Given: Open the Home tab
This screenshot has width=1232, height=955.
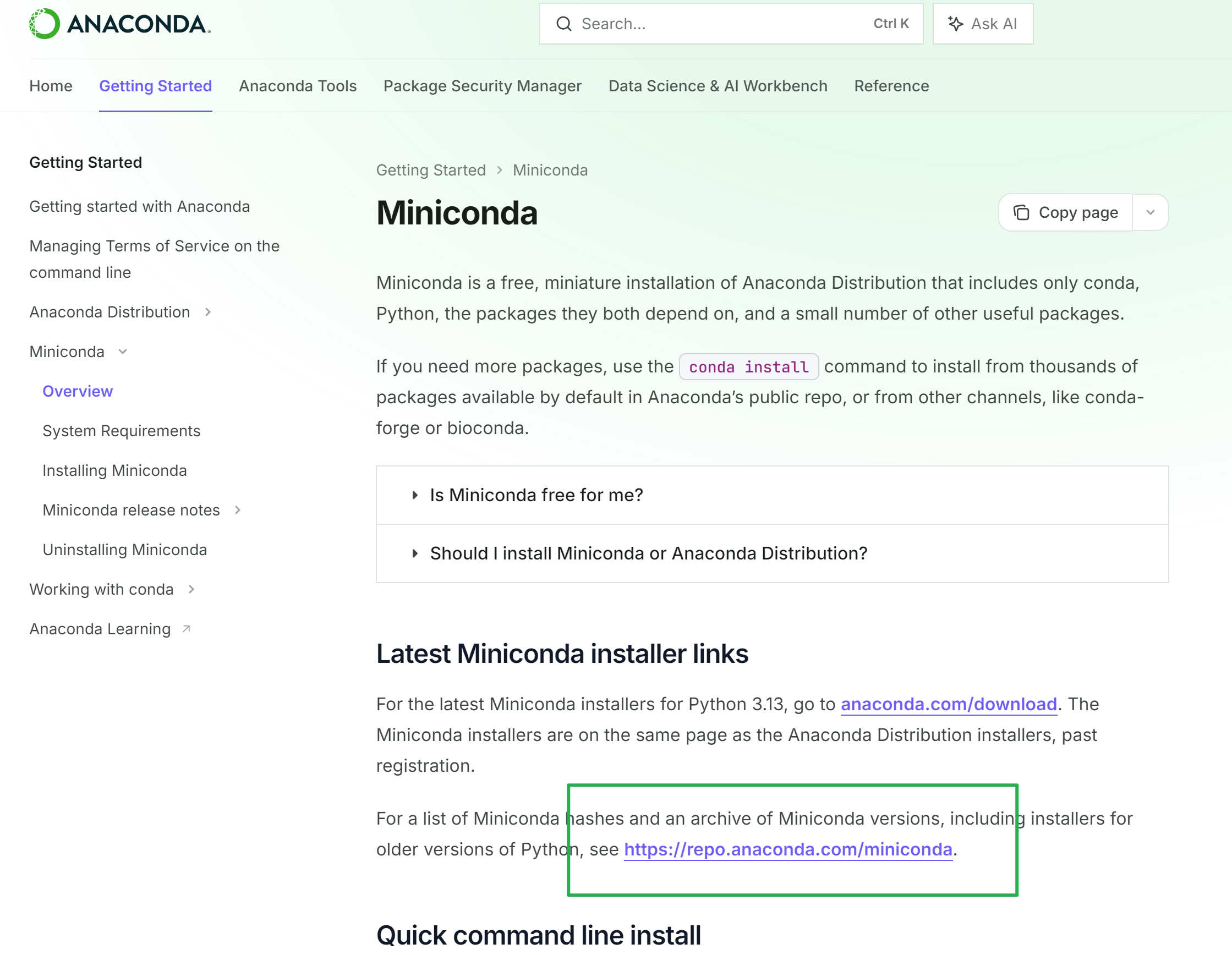Looking at the screenshot, I should [x=51, y=86].
